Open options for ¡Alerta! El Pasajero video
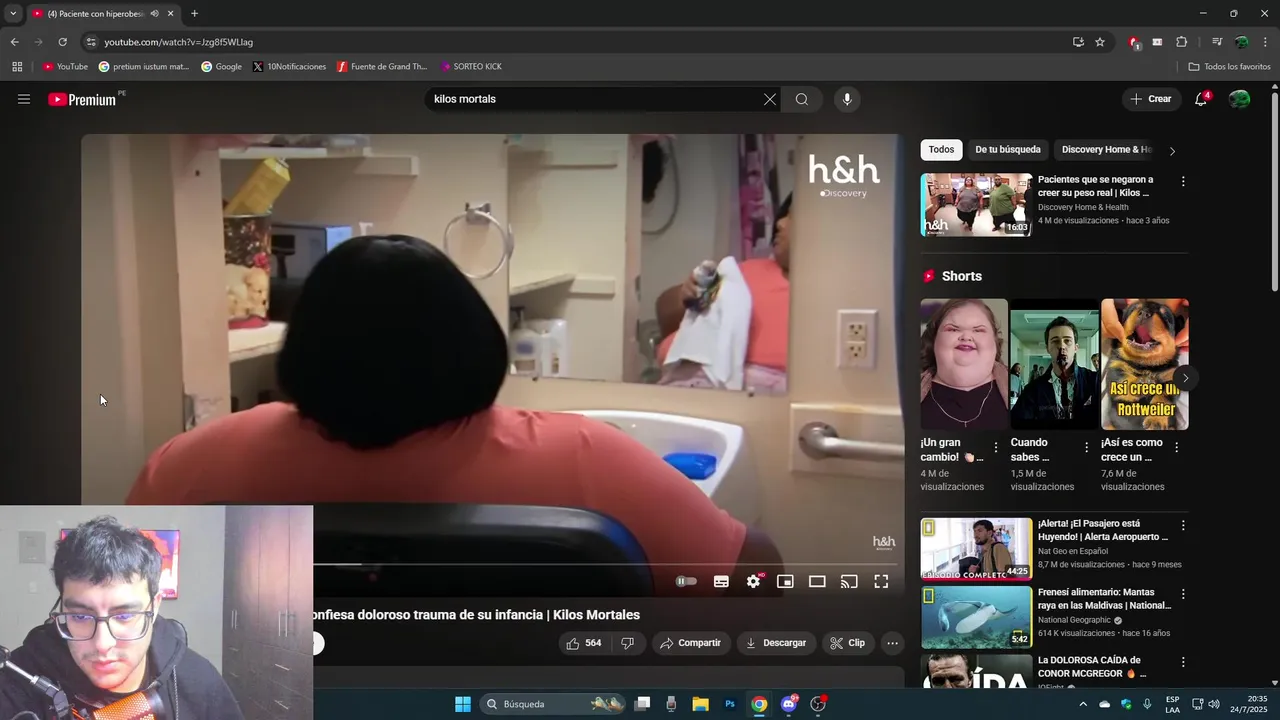 pyautogui.click(x=1183, y=526)
